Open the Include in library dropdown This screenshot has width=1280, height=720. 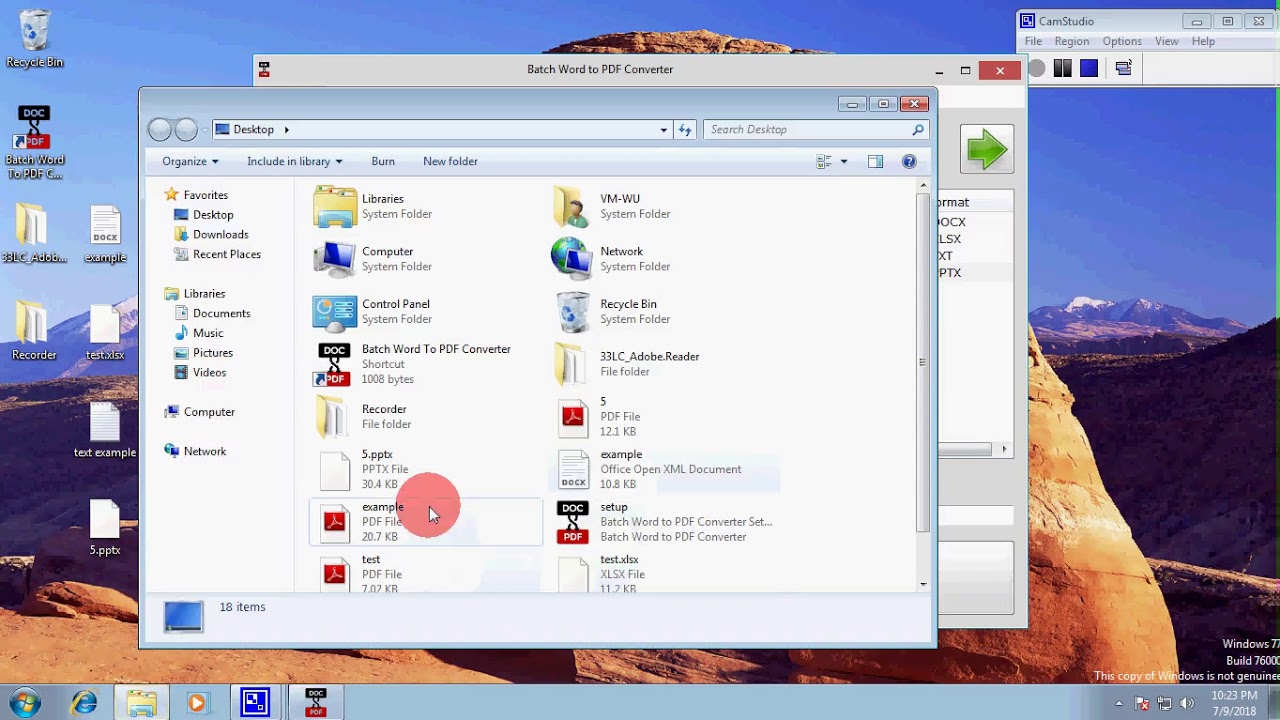coord(295,161)
